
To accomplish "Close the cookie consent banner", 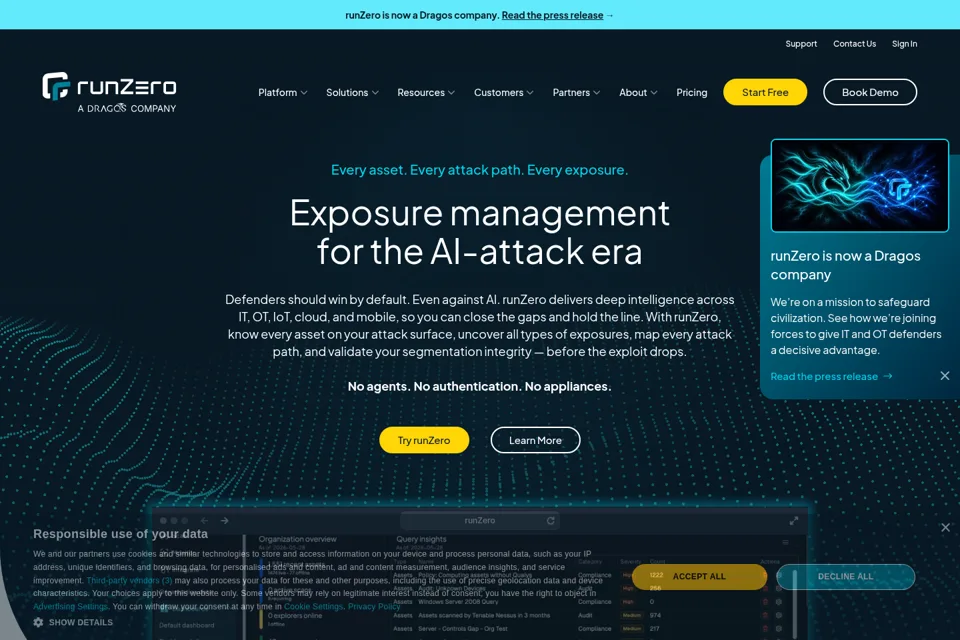I will [x=945, y=527].
